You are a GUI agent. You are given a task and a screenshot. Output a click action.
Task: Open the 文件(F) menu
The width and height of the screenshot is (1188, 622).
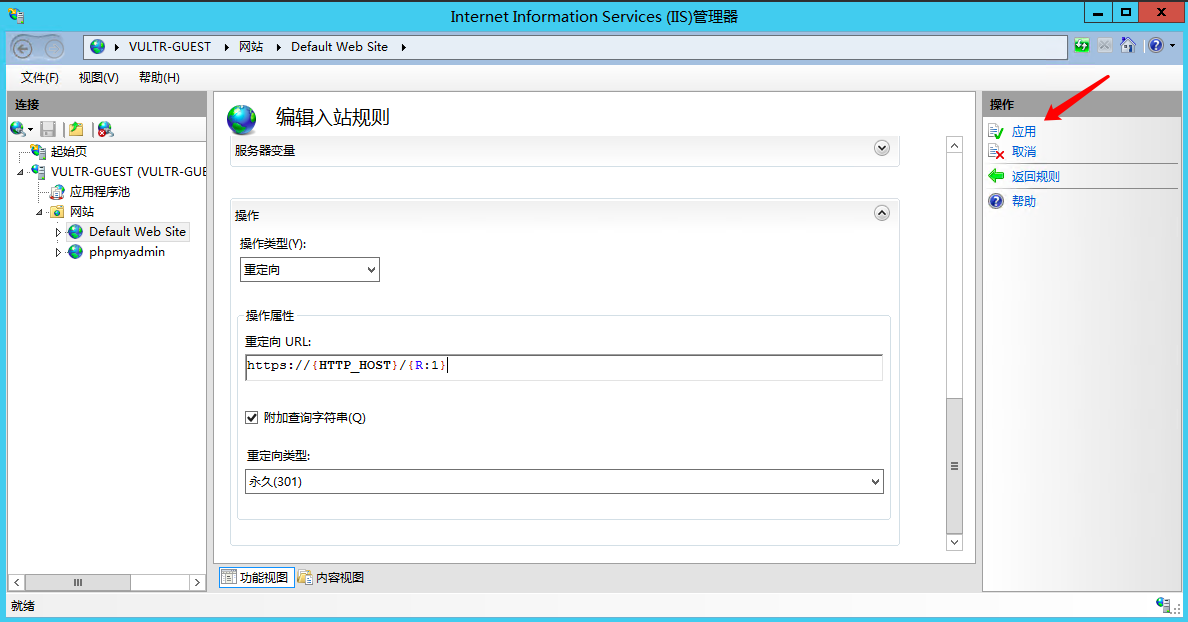[39, 77]
